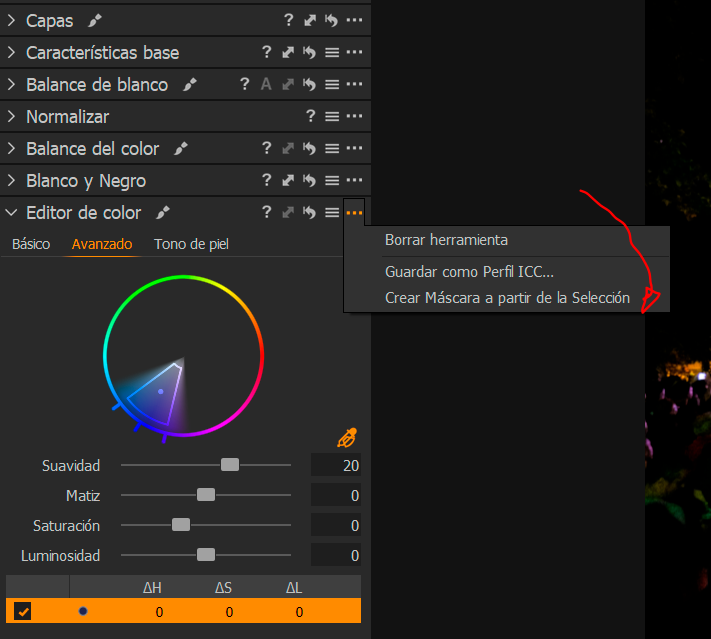711x639 pixels.
Task: Open help for Balance del color
Action: 267,148
